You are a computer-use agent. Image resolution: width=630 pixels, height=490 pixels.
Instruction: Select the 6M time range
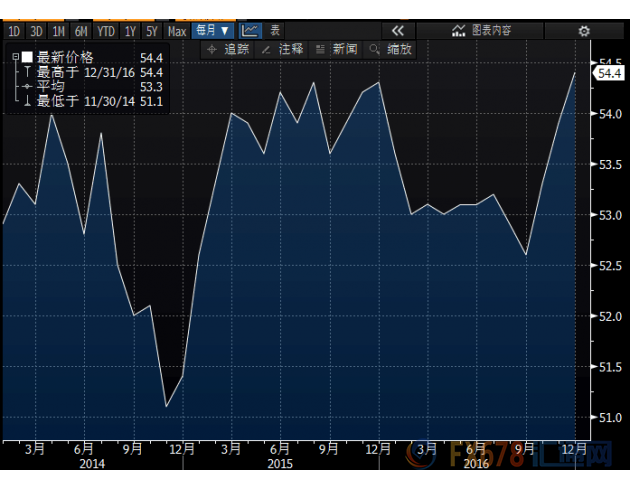tap(81, 31)
